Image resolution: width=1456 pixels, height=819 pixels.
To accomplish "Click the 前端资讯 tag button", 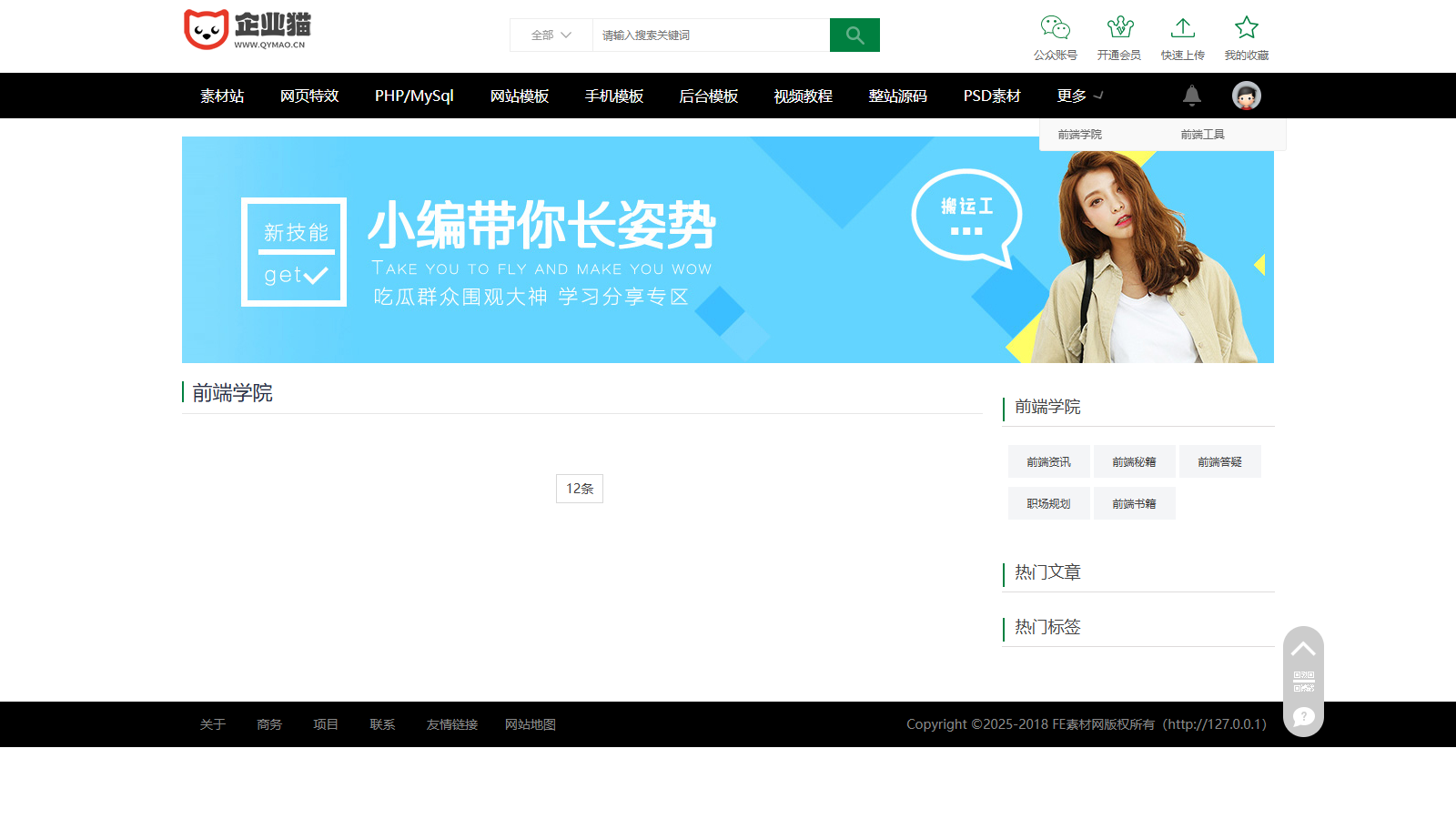I will click(1048, 461).
